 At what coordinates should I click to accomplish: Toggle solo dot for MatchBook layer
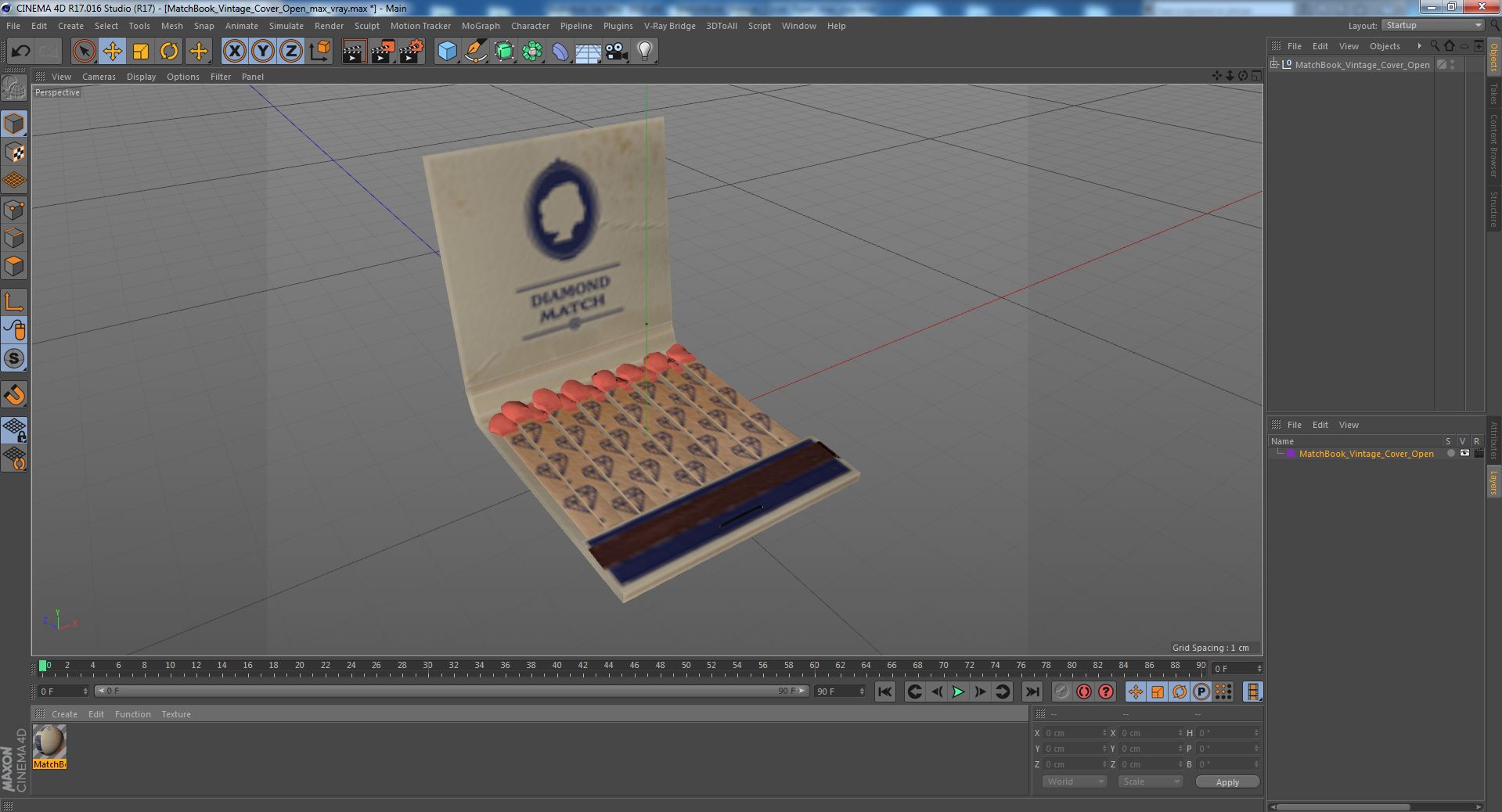coord(1450,453)
